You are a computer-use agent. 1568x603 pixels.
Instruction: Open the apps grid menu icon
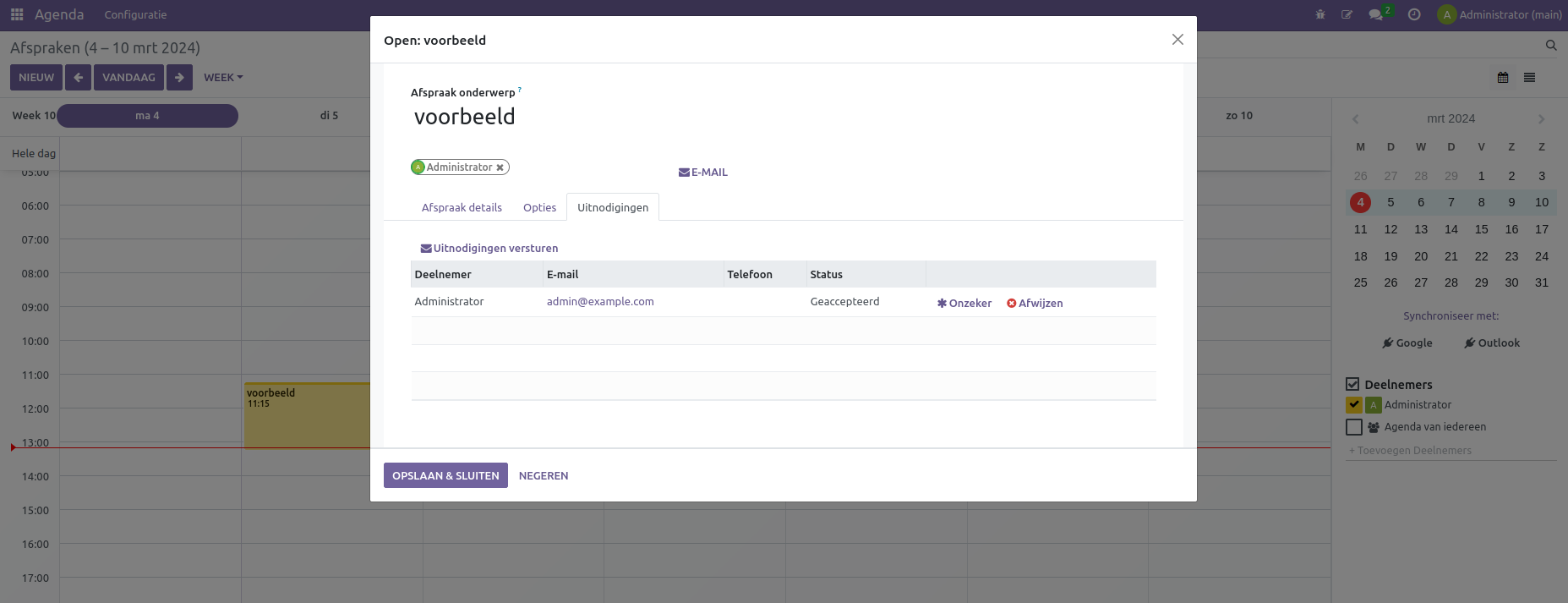[17, 14]
